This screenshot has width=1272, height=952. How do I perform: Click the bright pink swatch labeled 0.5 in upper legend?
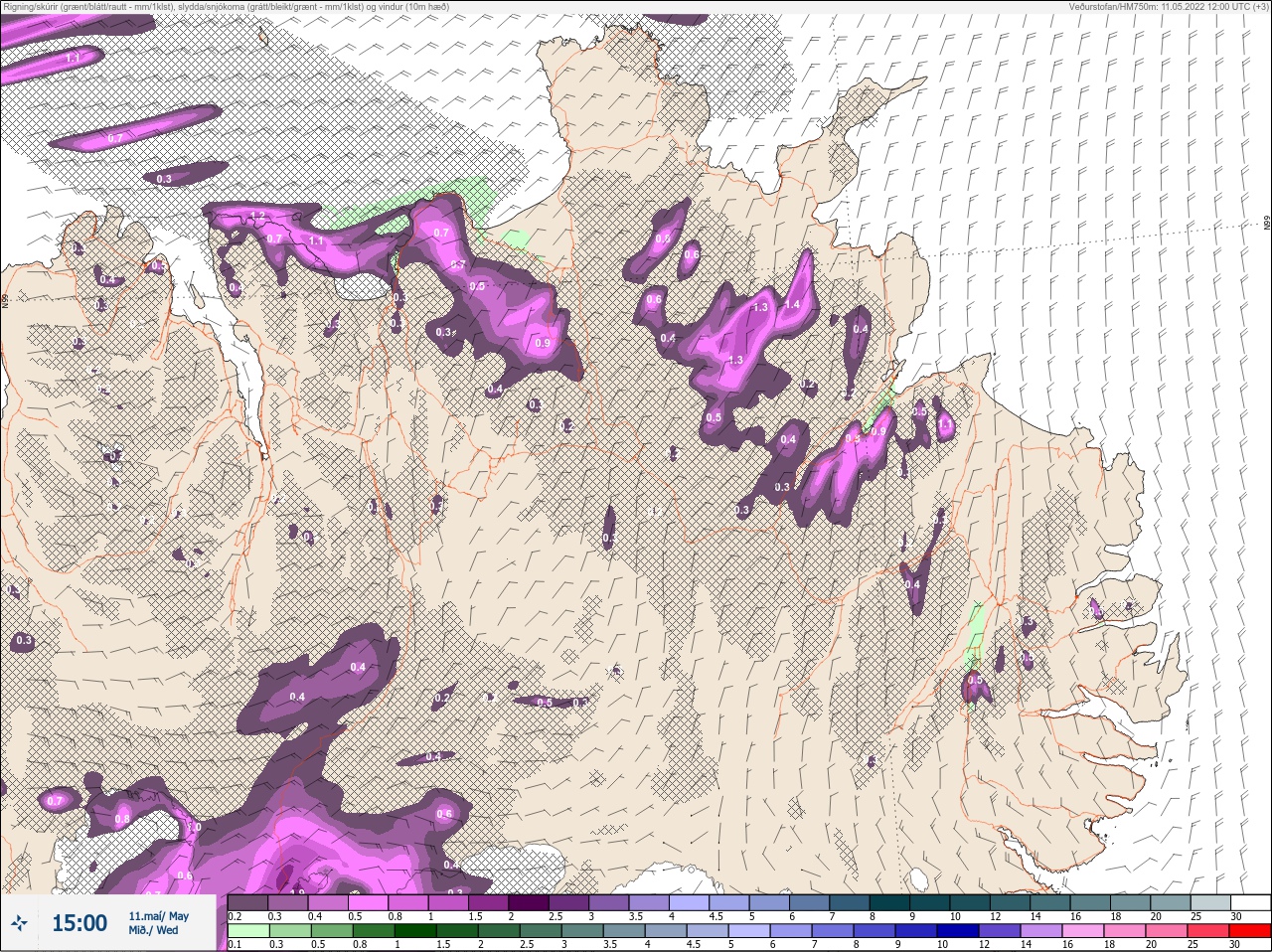point(369,902)
